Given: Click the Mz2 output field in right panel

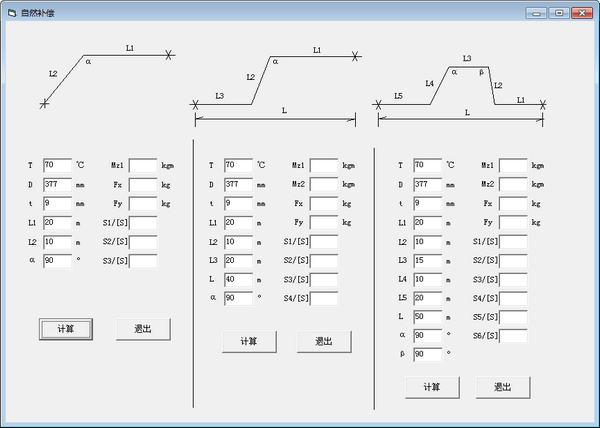Looking at the screenshot, I should [513, 184].
